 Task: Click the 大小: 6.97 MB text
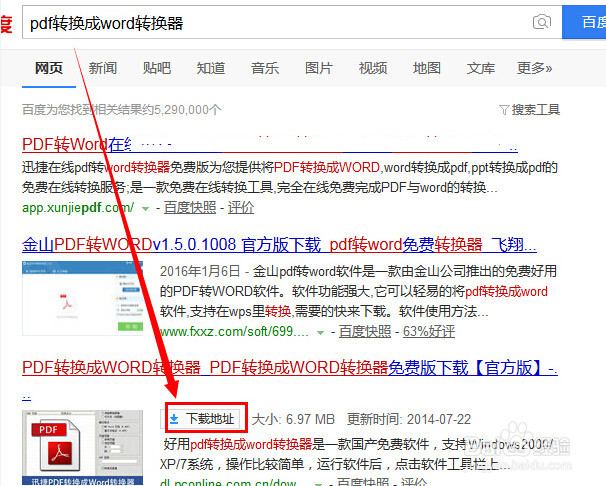pyautogui.click(x=293, y=419)
